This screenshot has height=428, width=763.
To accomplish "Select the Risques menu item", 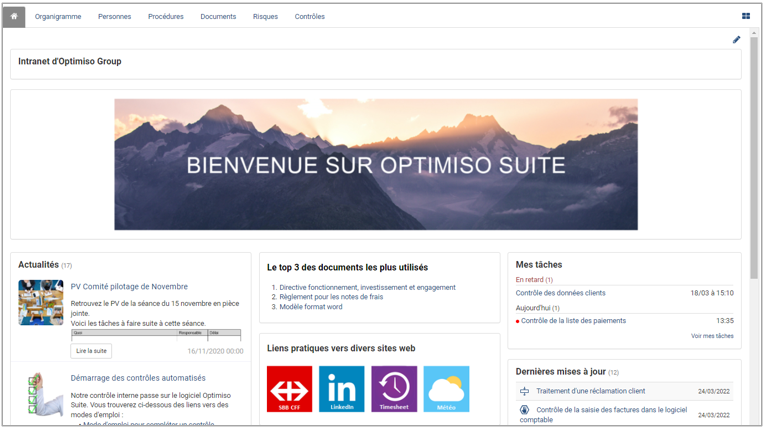I will tap(265, 16).
